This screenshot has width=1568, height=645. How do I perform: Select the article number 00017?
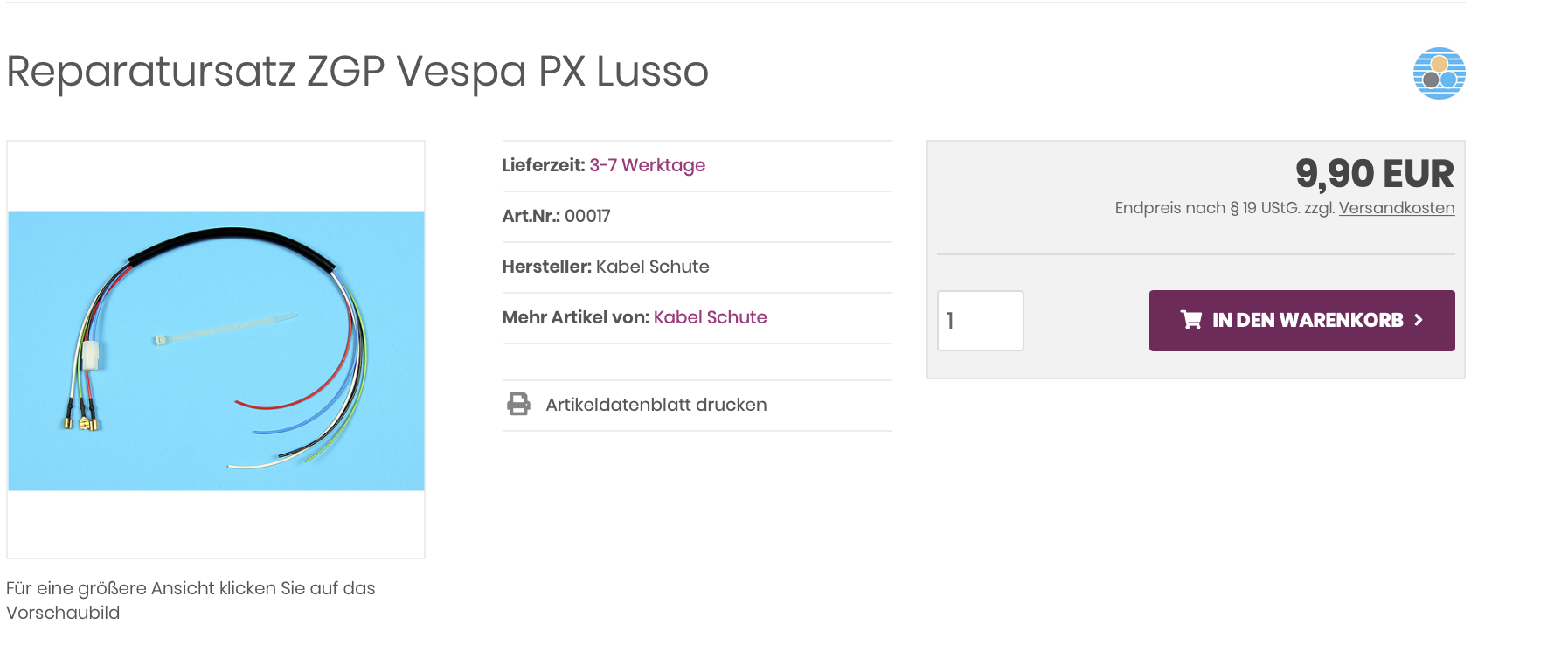[587, 216]
